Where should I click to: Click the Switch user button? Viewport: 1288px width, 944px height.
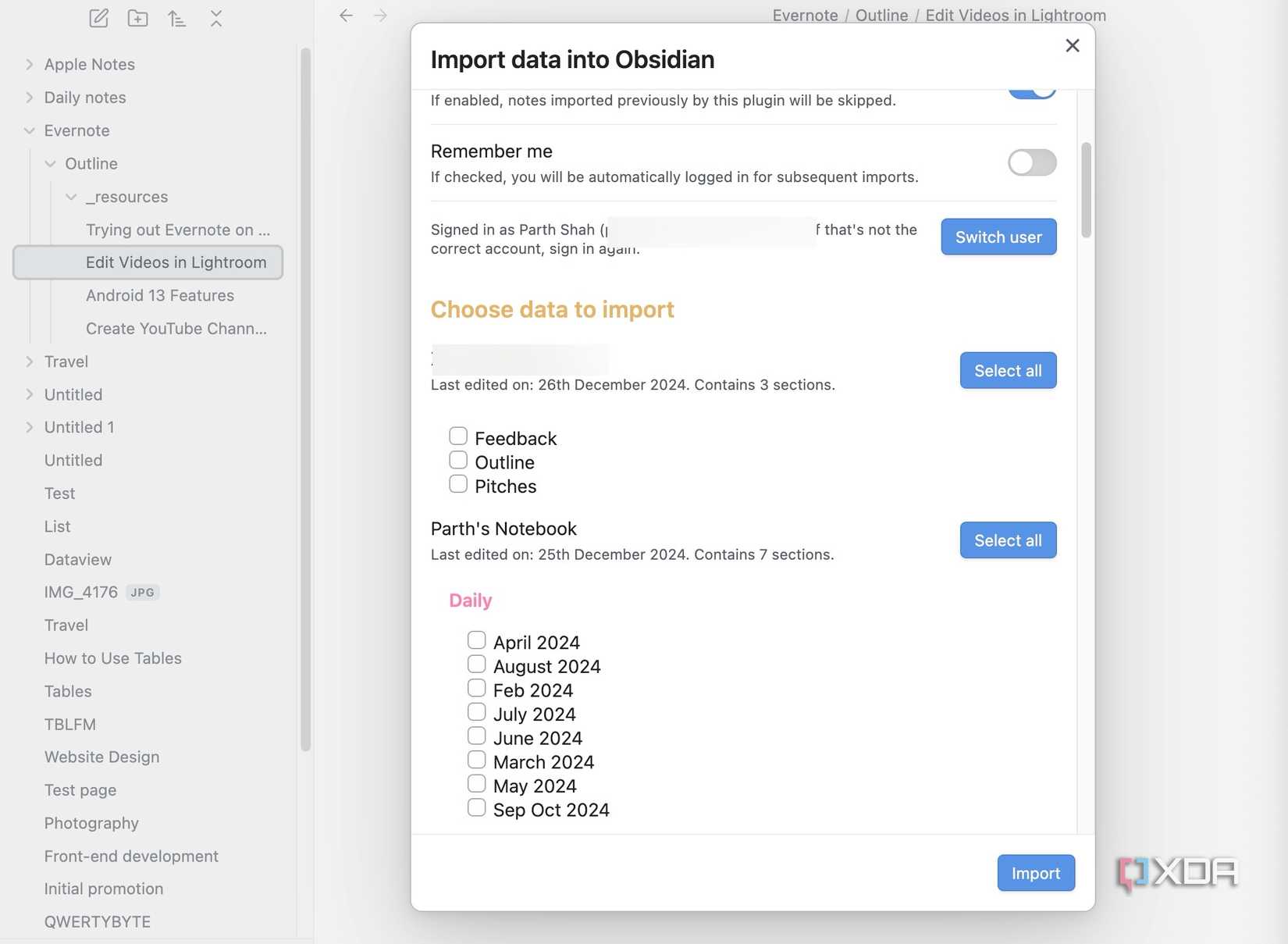998,237
